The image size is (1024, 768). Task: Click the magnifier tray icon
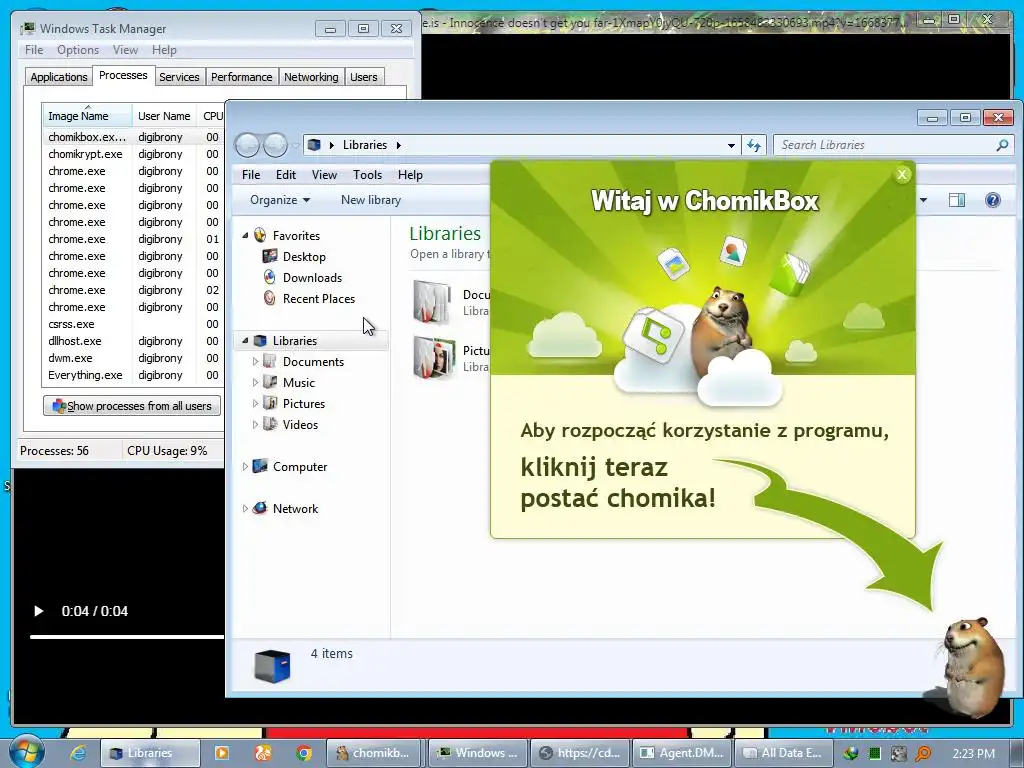pyautogui.click(x=923, y=754)
